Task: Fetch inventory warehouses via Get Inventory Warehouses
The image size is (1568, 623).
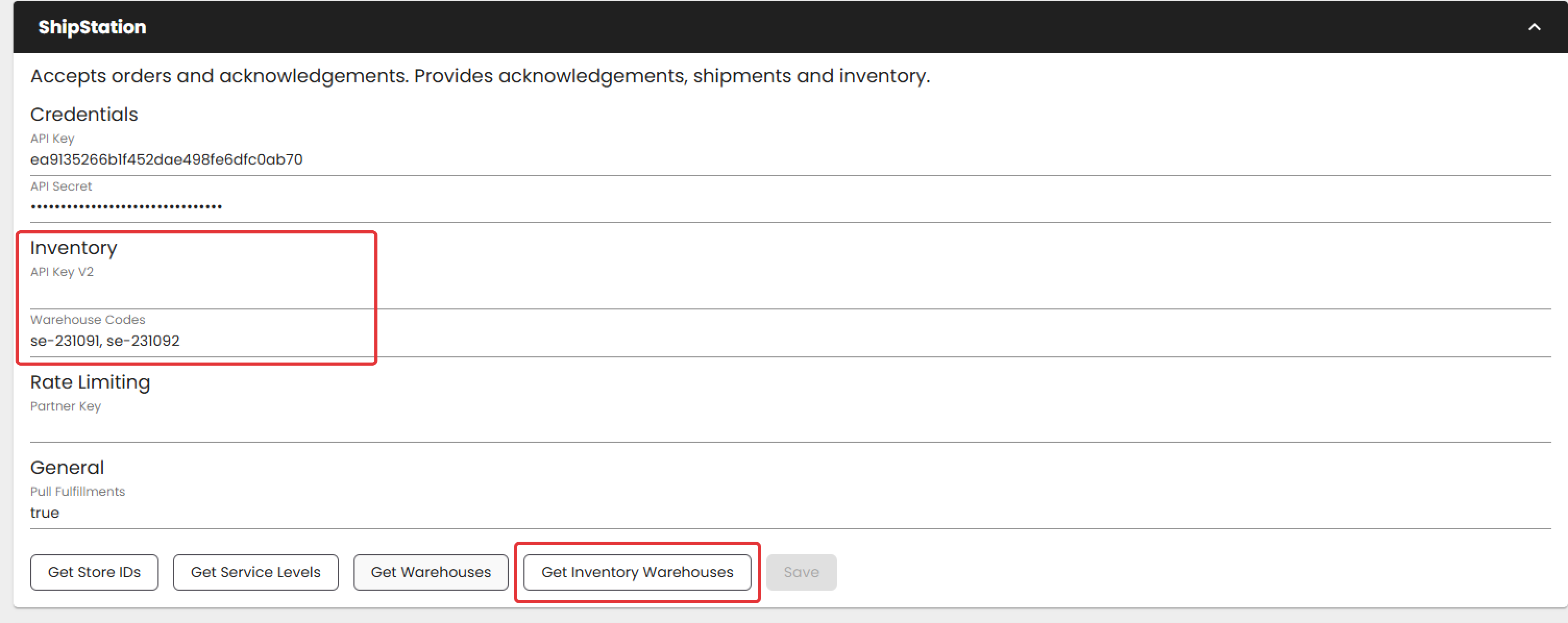Action: coord(636,572)
